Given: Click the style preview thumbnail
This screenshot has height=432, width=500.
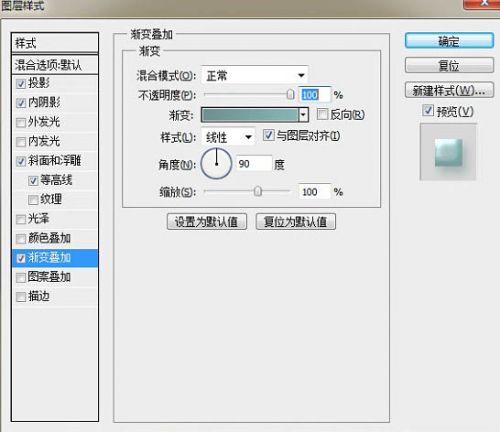Looking at the screenshot, I should (x=448, y=152).
